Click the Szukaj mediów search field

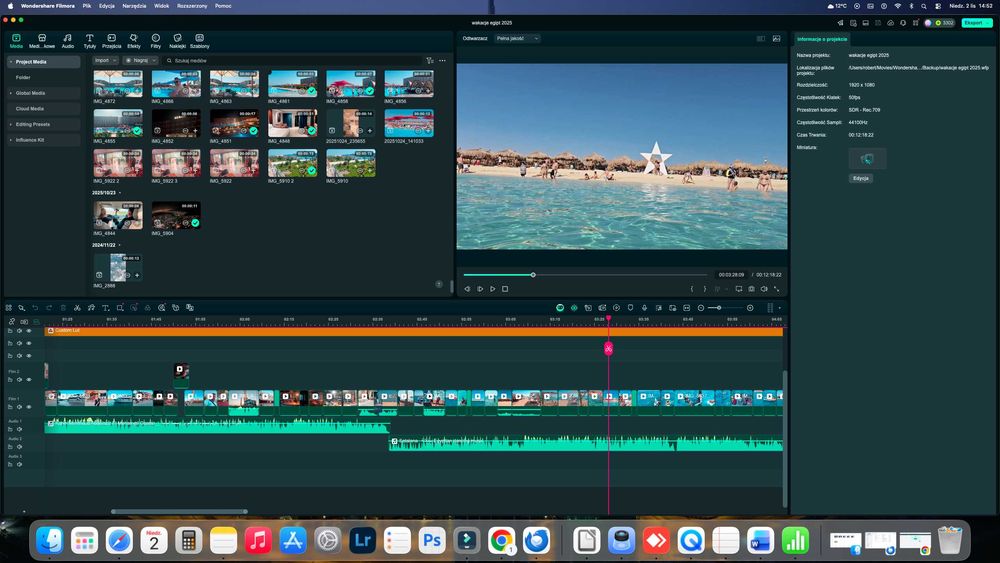pyautogui.click(x=292, y=61)
